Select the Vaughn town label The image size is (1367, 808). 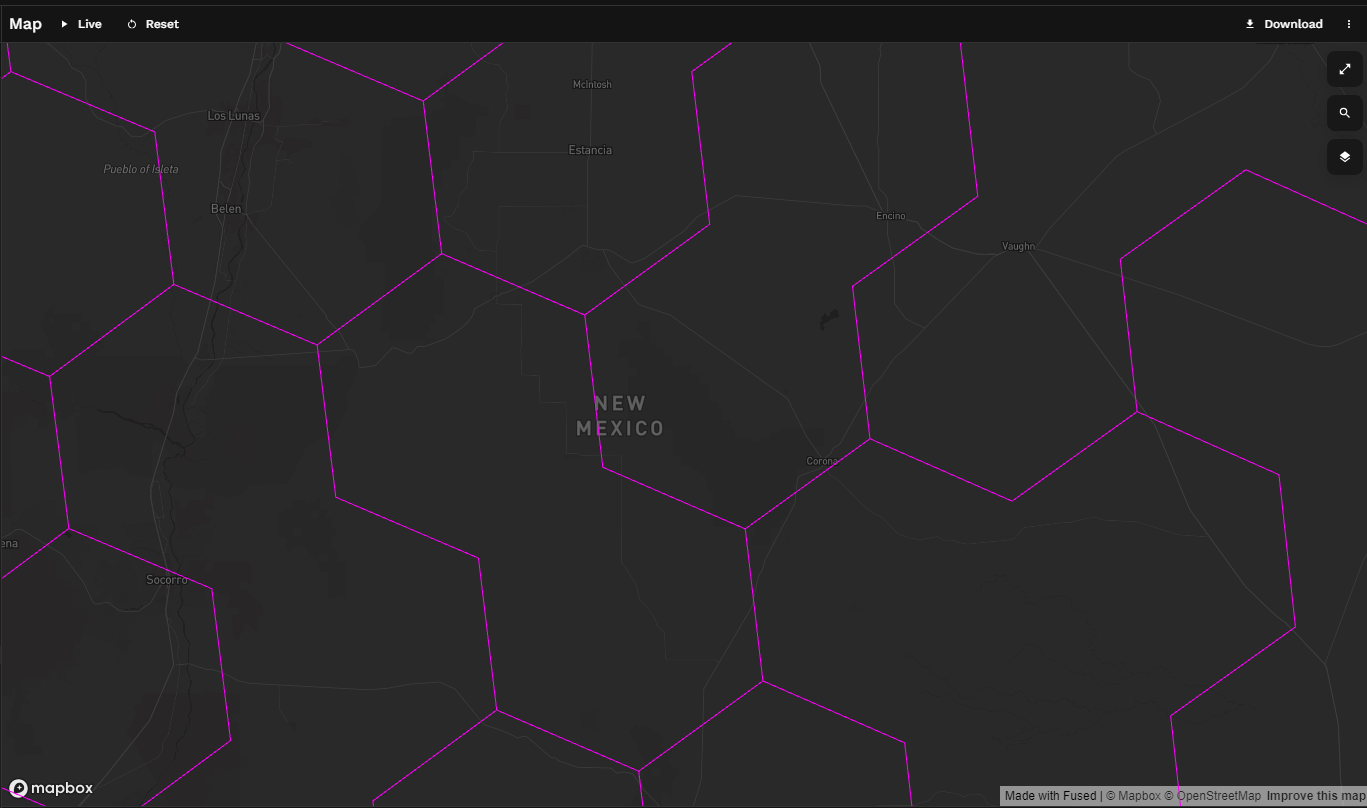[x=1018, y=246]
